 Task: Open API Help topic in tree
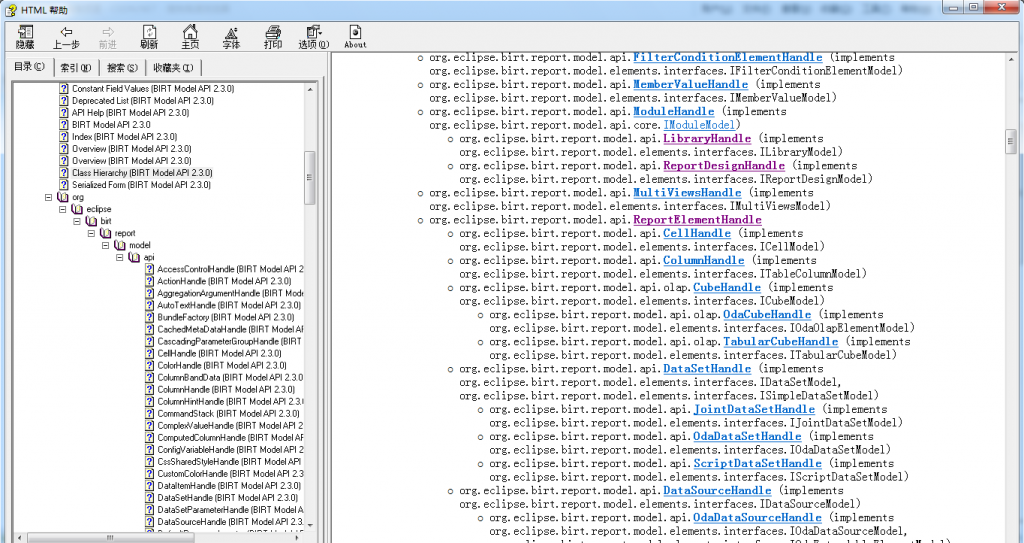point(130,112)
